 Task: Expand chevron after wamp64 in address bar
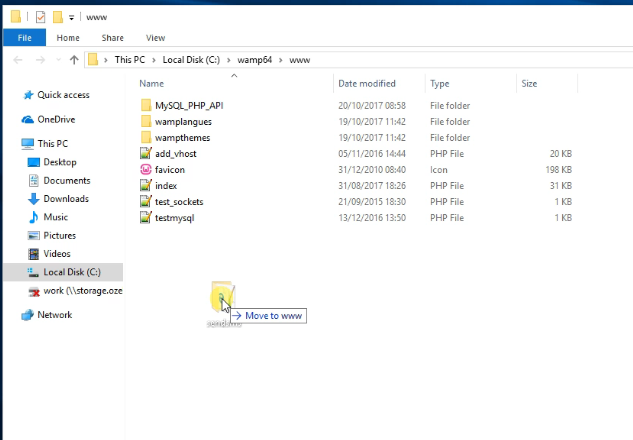tap(281, 60)
